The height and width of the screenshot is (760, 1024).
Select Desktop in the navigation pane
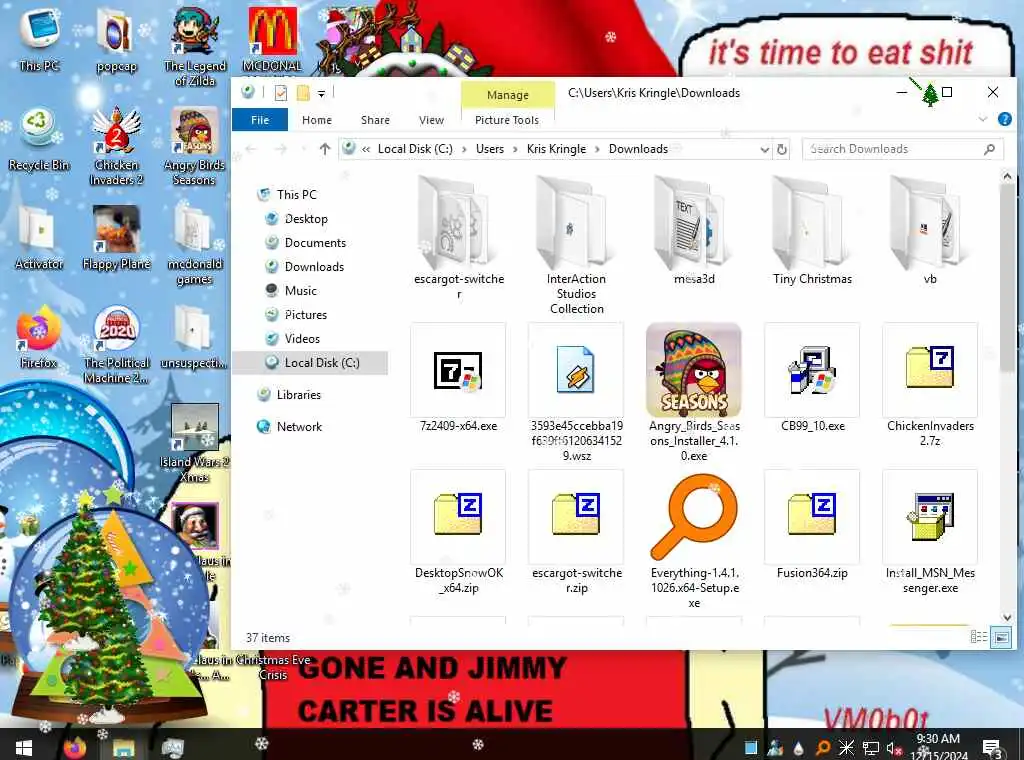tap(306, 219)
